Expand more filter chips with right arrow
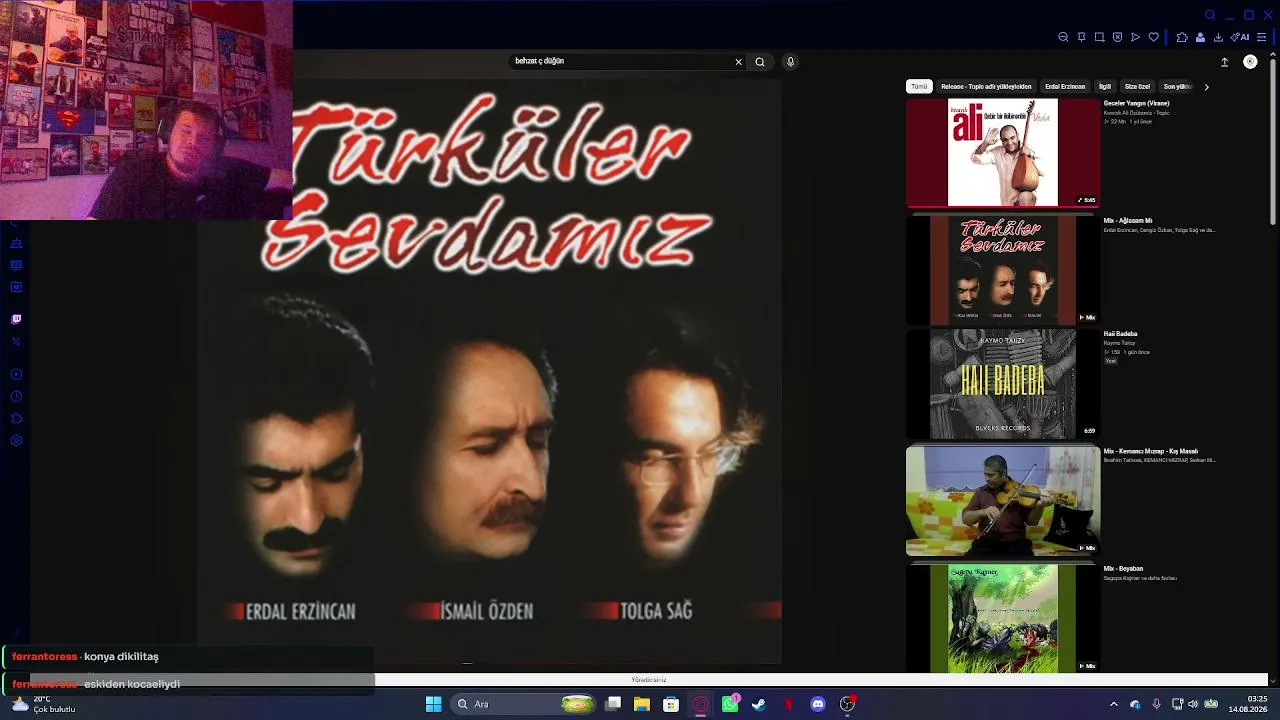The image size is (1280, 720). [1206, 87]
